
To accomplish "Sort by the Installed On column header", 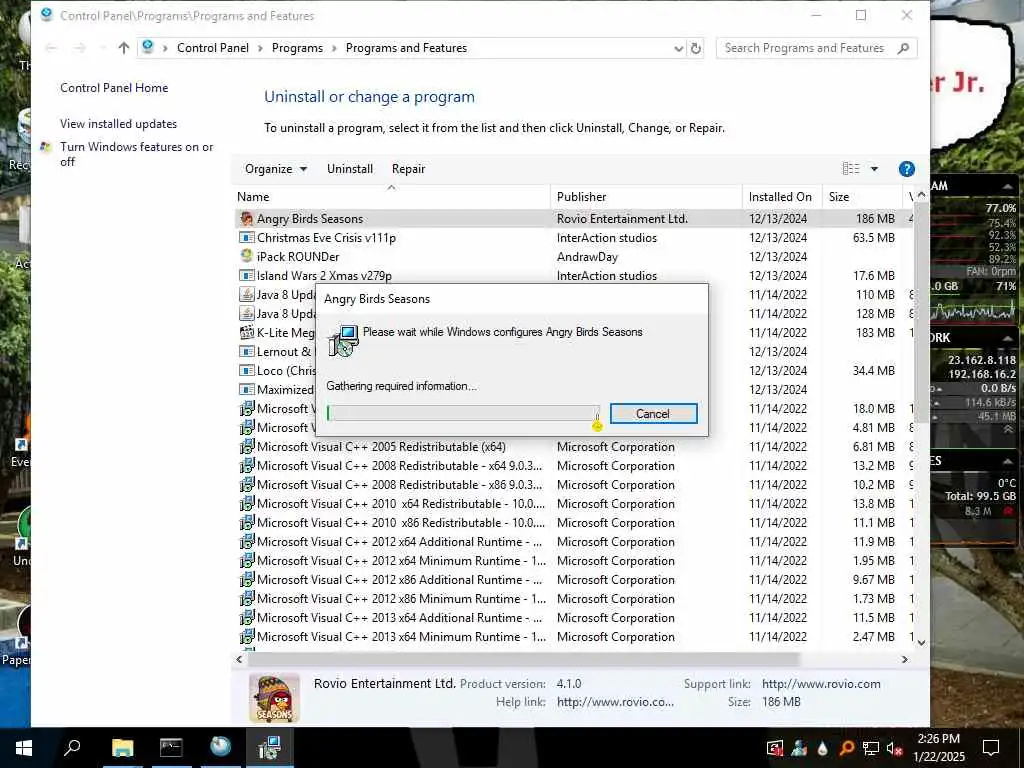I will [782, 197].
